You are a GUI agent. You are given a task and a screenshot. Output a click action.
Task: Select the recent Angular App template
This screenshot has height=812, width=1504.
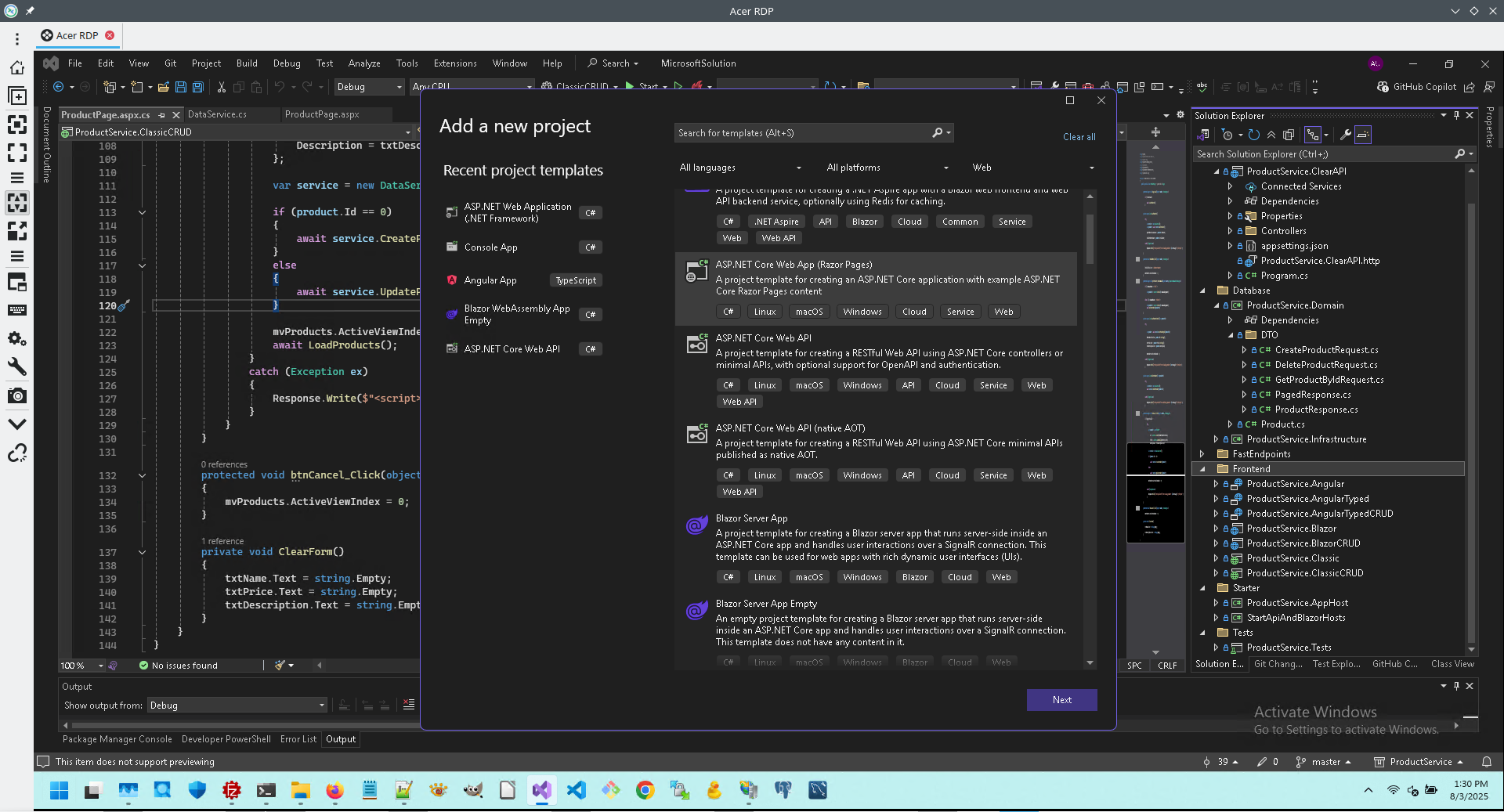pos(523,280)
